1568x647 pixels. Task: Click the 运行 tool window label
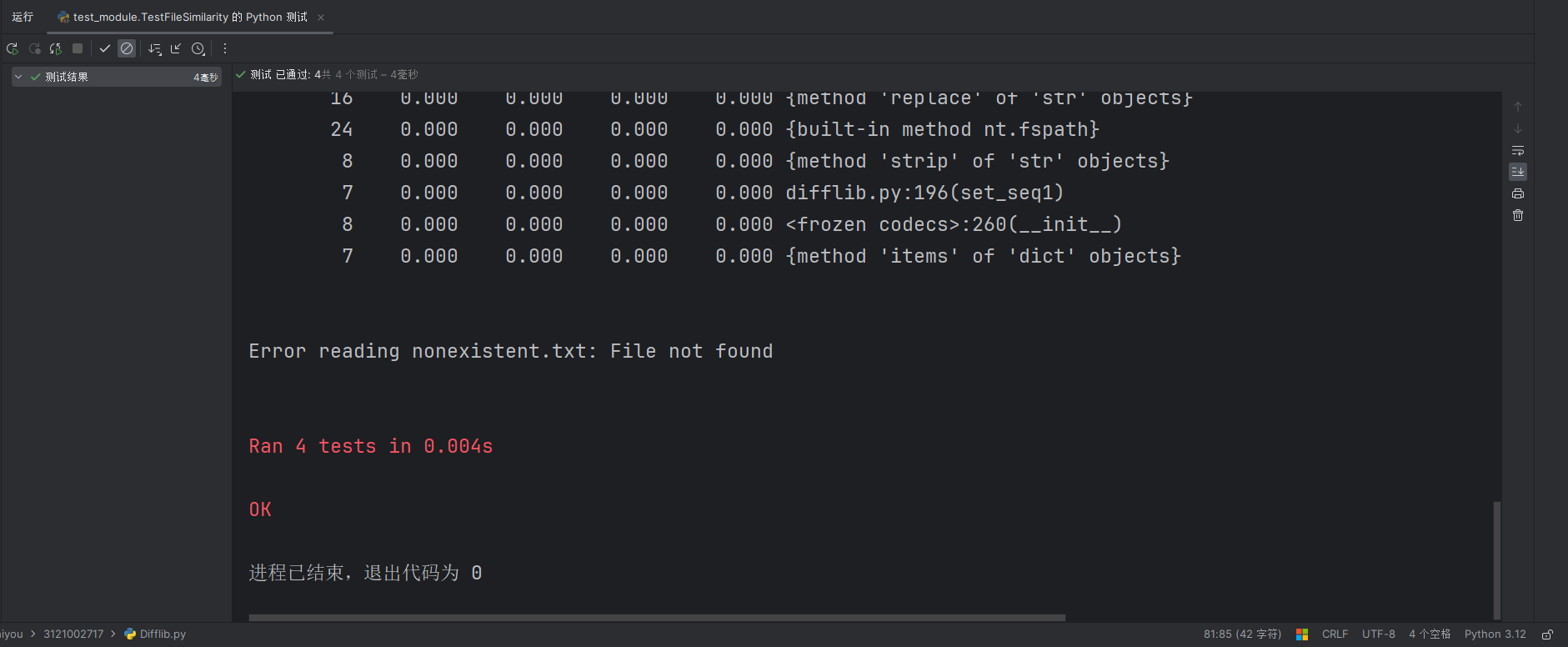tap(23, 18)
